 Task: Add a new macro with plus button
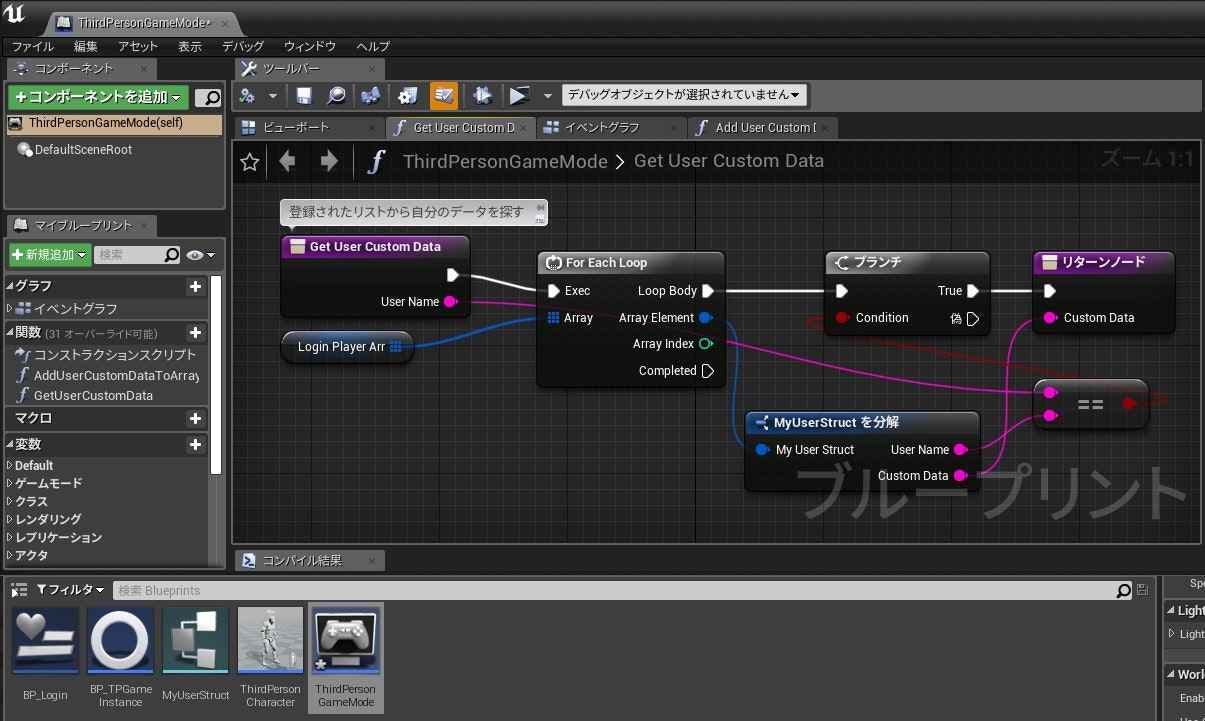point(195,419)
